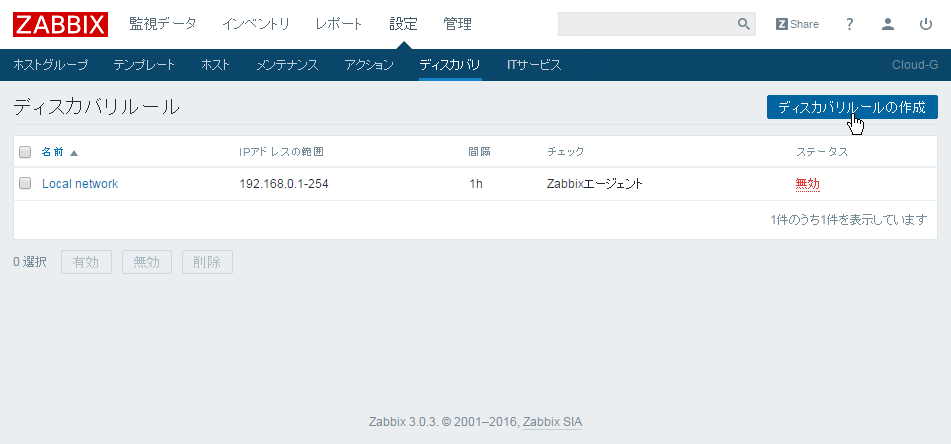This screenshot has width=951, height=444.
Task: Click the ZABBIX logo
Action: coord(60,24)
